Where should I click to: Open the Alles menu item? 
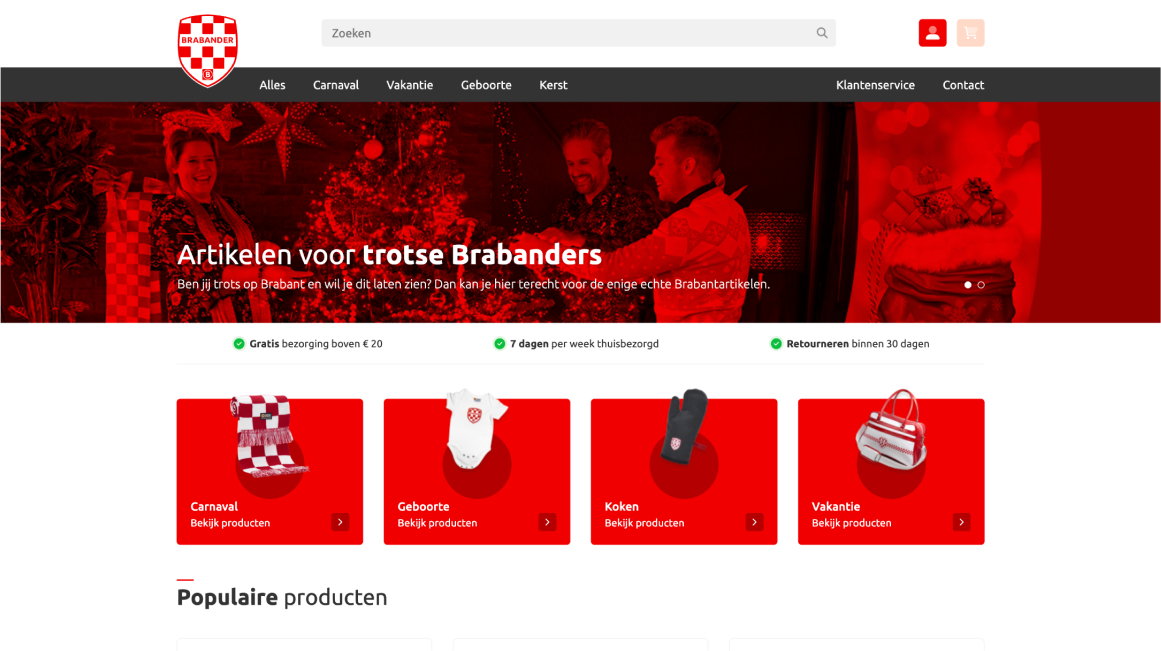[x=272, y=85]
